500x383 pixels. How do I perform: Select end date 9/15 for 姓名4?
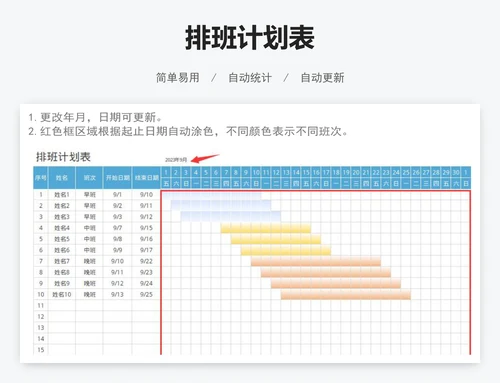[x=146, y=228]
